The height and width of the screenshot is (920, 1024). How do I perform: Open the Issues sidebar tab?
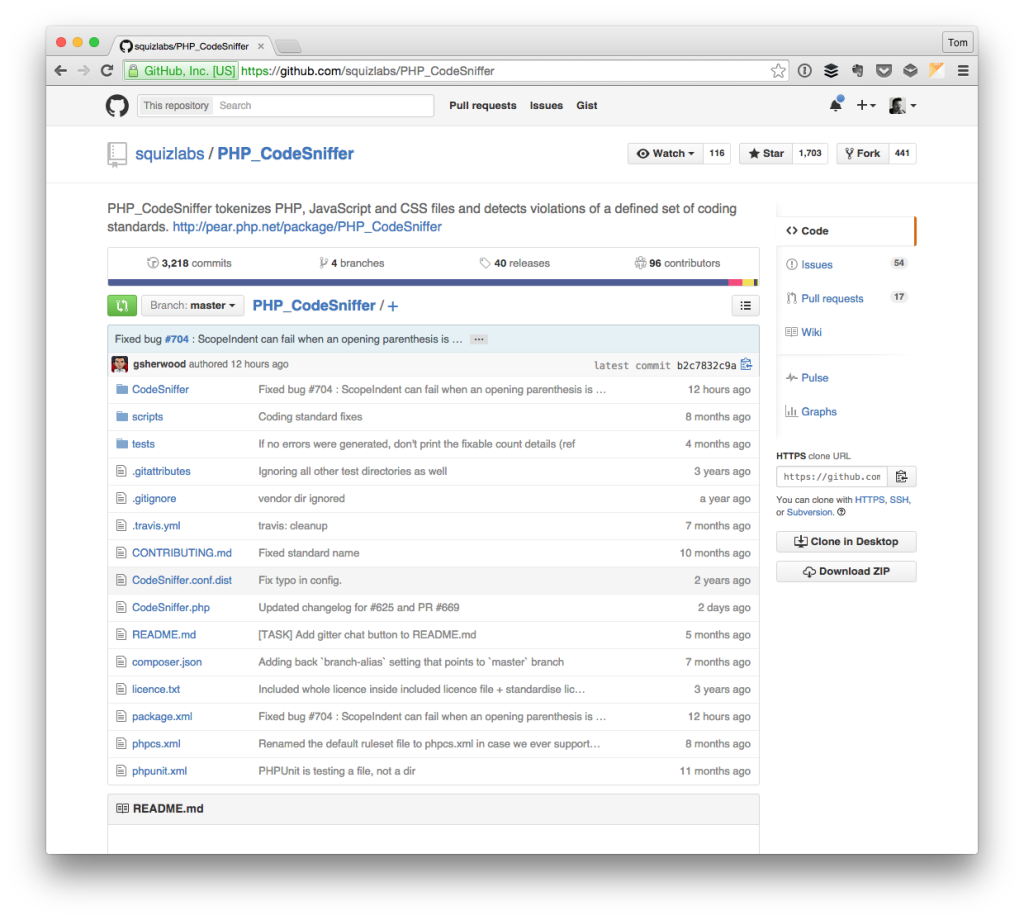coord(846,264)
